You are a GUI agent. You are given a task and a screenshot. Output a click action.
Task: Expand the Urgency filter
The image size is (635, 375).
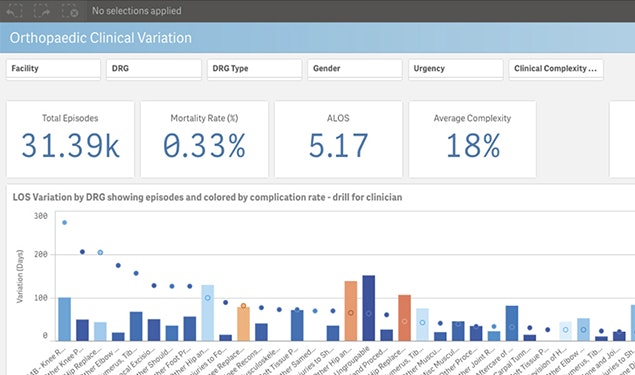tap(456, 69)
